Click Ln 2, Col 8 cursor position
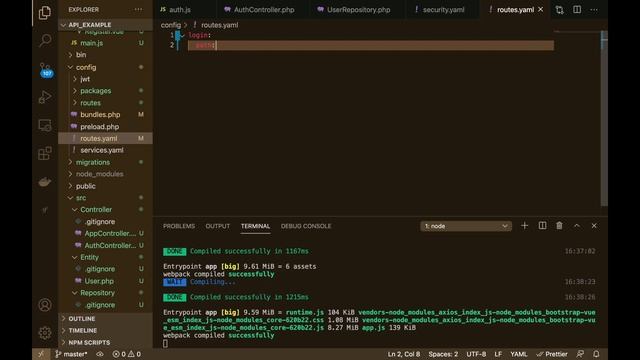 (403, 354)
